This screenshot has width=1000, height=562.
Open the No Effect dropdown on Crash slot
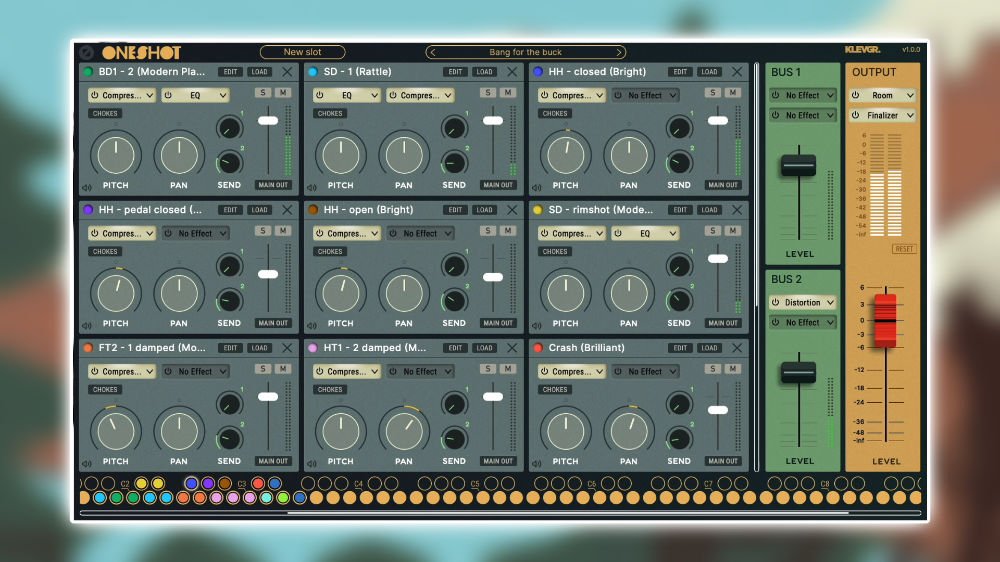[x=645, y=371]
